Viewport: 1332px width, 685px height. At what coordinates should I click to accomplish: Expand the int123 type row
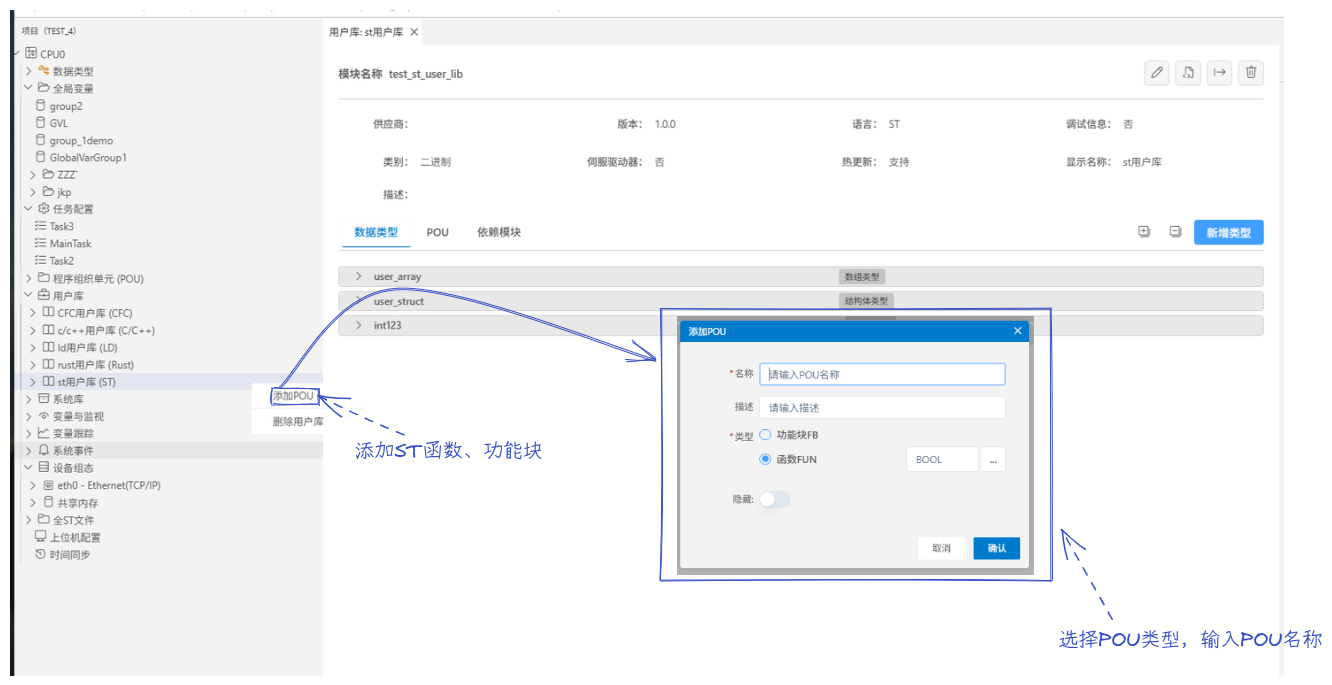tap(358, 325)
